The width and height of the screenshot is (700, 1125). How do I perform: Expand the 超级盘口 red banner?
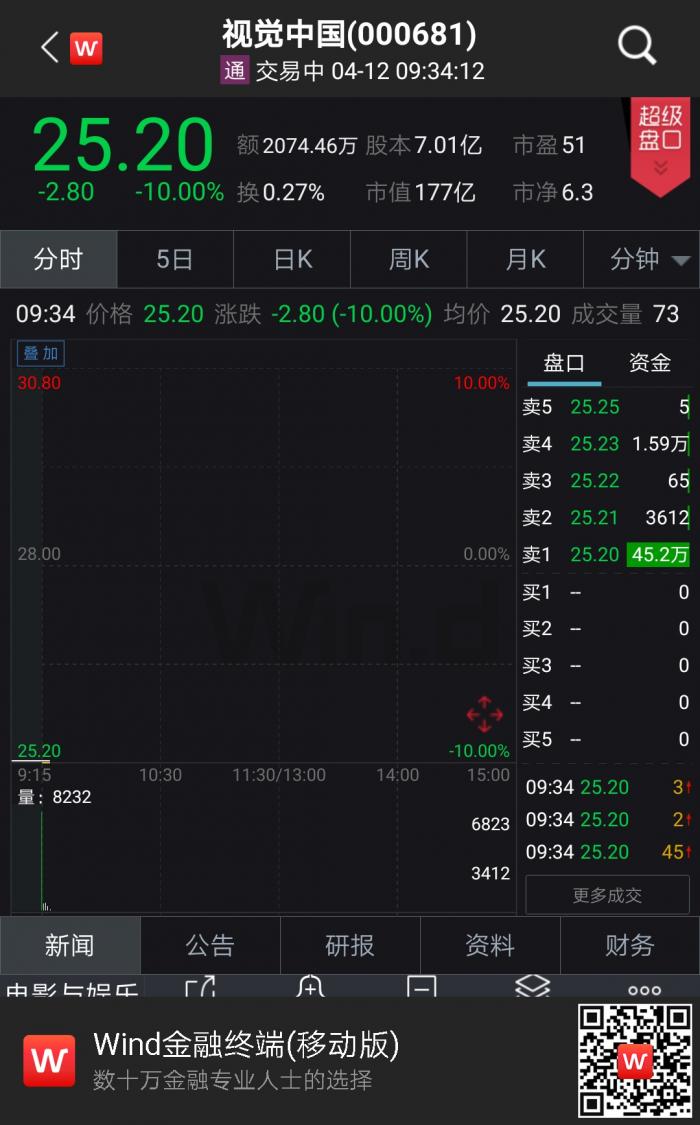pyautogui.click(x=660, y=145)
